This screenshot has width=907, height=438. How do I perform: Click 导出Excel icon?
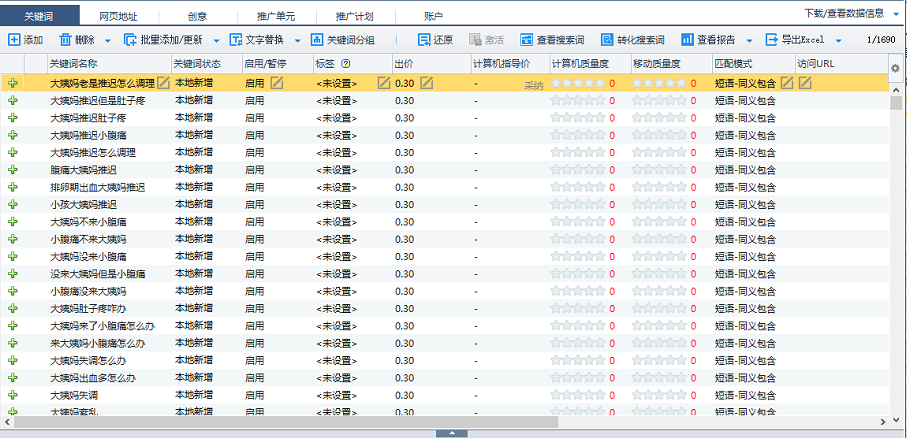coord(772,40)
